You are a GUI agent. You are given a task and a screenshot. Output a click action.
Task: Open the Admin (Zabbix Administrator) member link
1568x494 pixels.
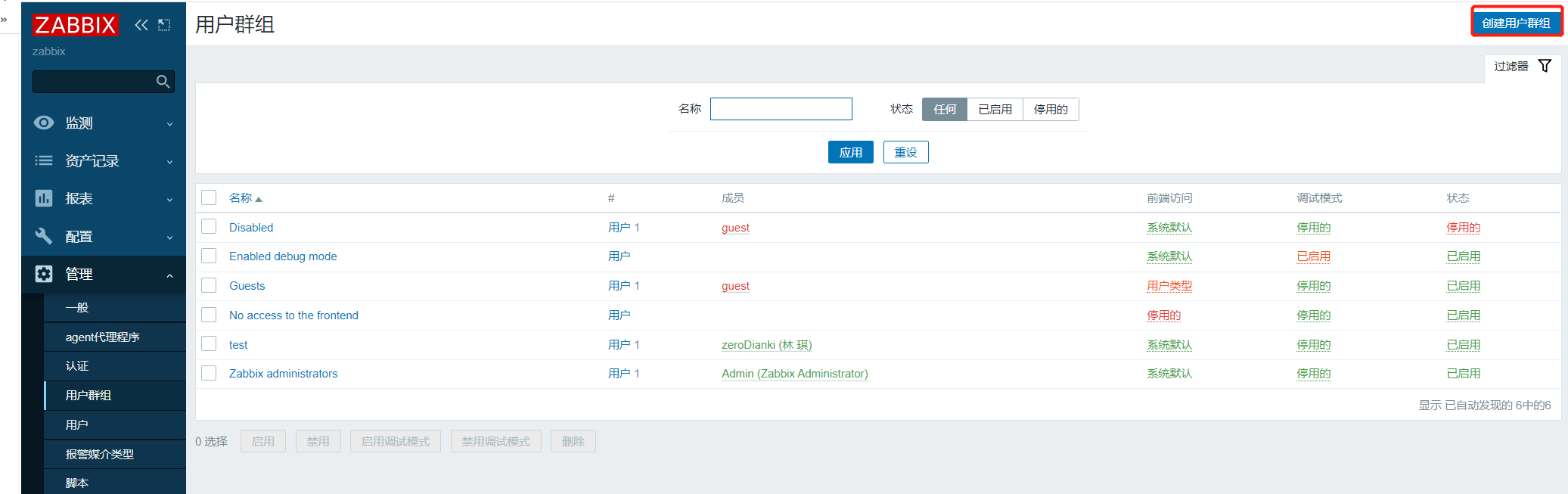[x=795, y=374]
